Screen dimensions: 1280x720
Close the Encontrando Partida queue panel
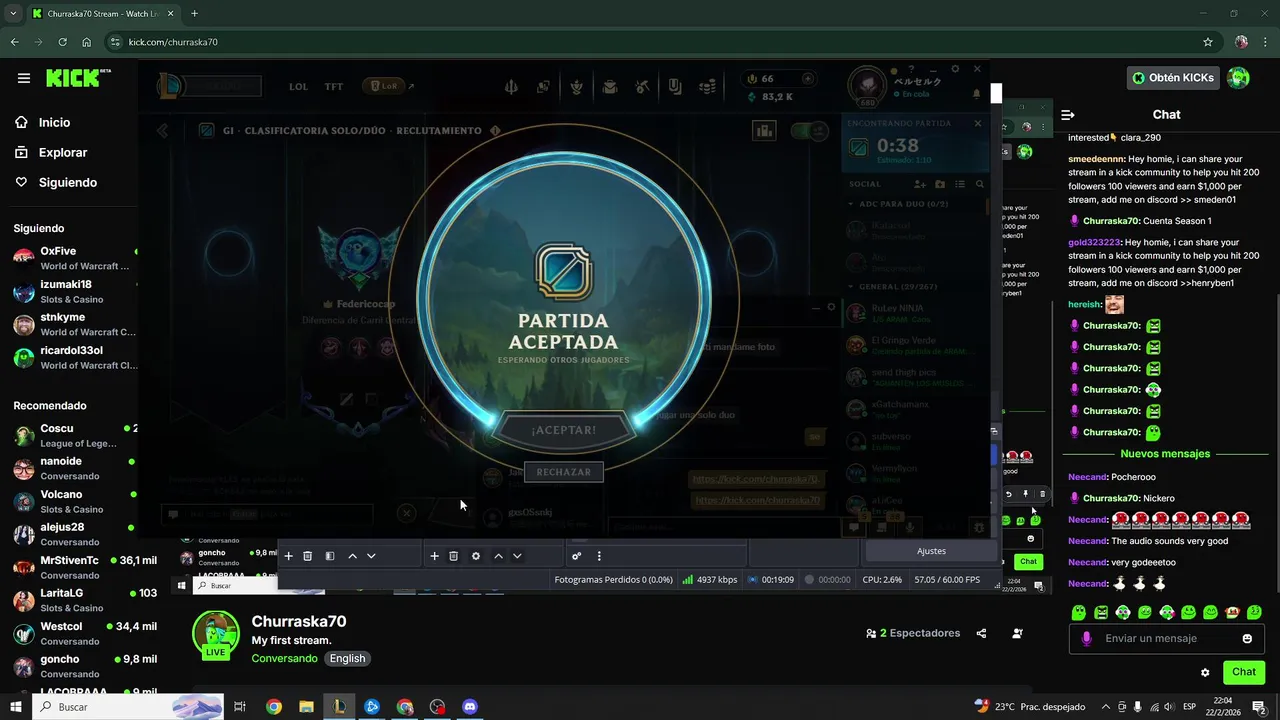point(978,123)
